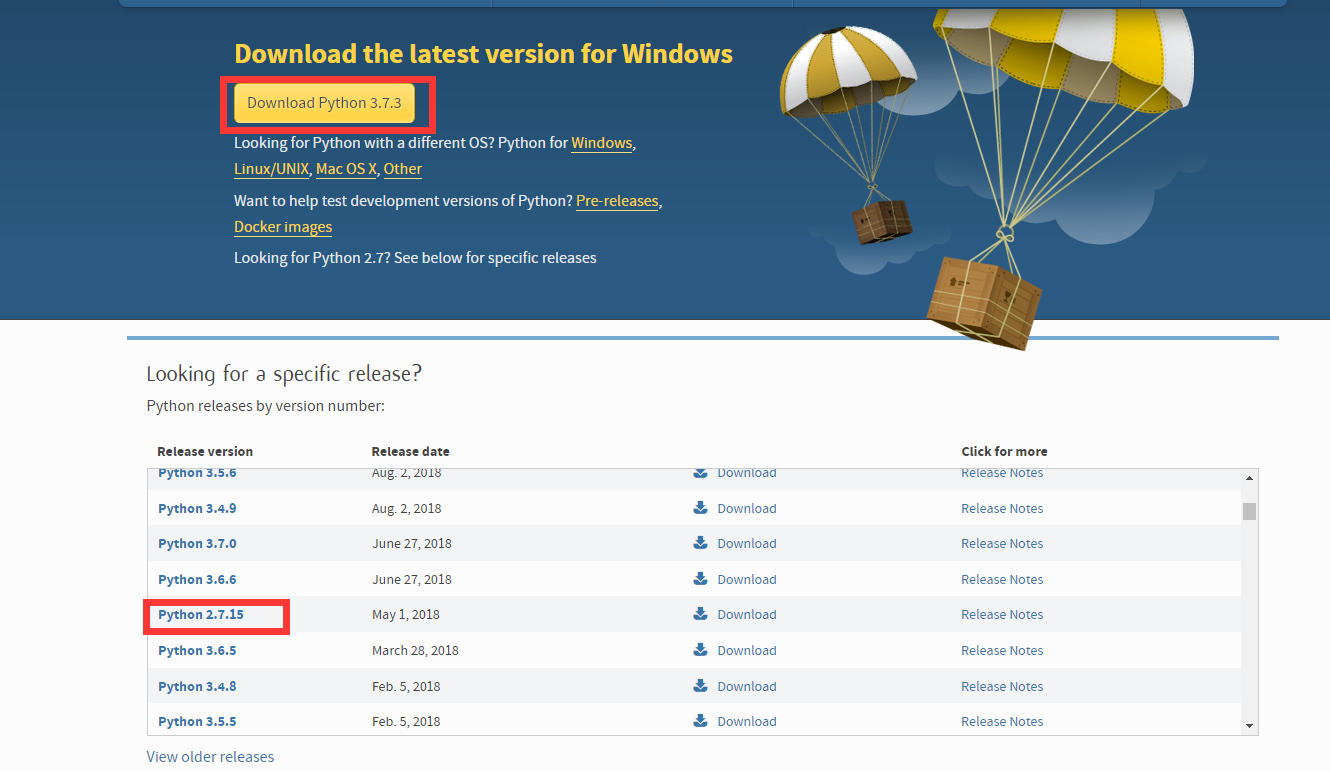Click Download text link for Python 3.6.5
The image size is (1330, 771).
pos(747,650)
